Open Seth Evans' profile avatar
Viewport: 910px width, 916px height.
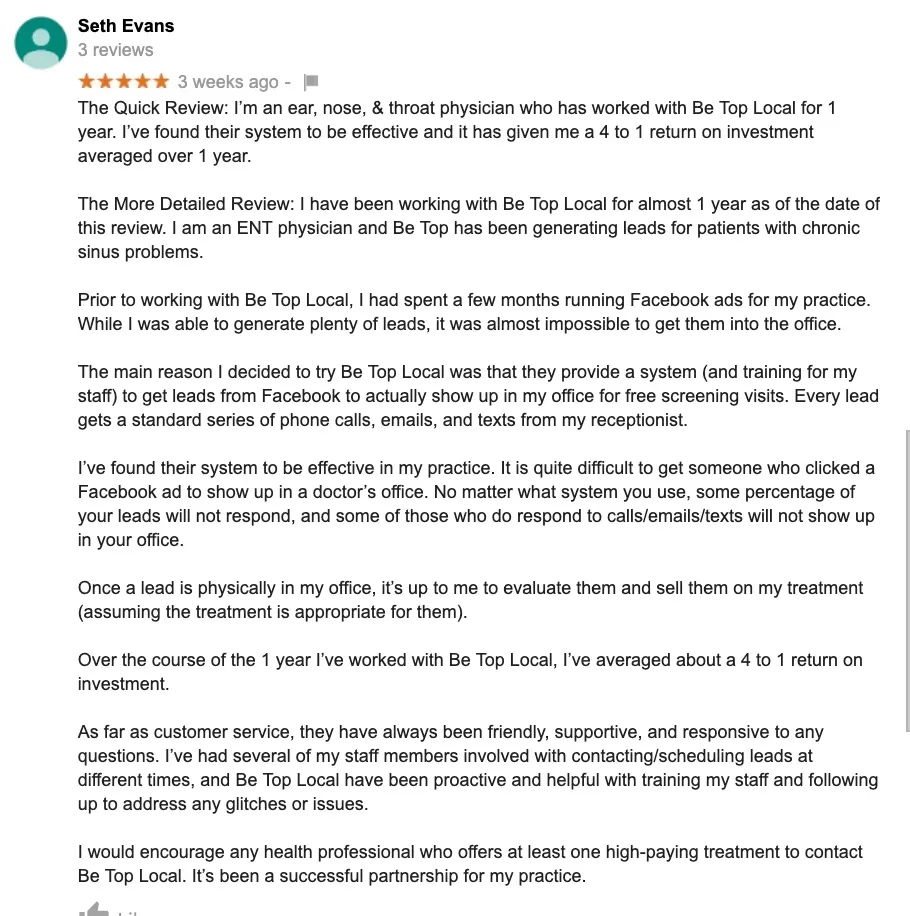click(41, 43)
